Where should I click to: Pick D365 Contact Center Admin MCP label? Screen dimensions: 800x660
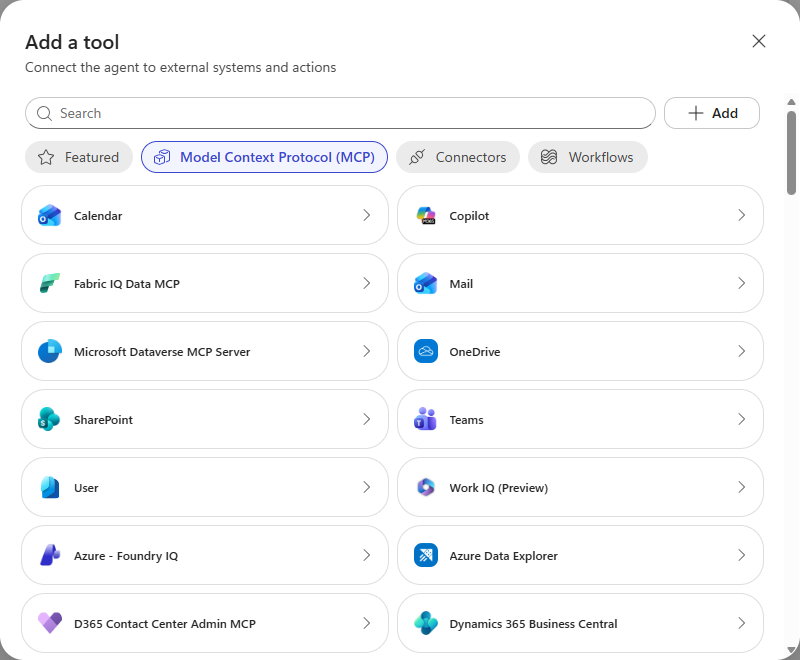pyautogui.click(x=164, y=623)
